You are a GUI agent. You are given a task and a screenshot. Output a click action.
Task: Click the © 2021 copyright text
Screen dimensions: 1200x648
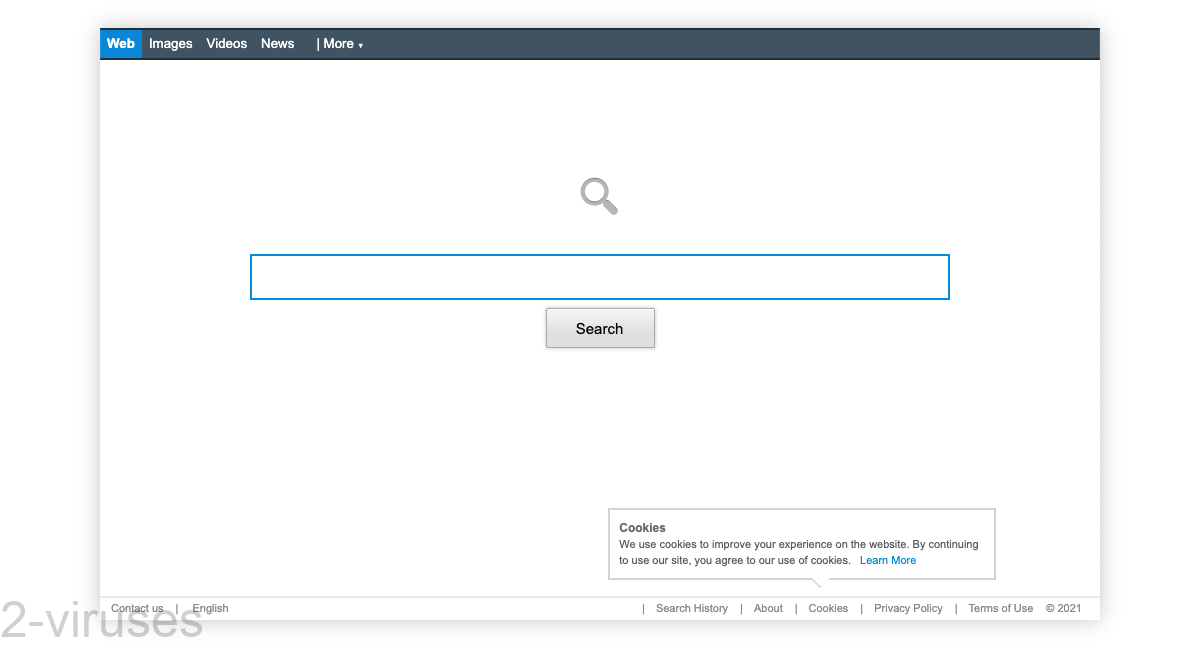[1063, 608]
